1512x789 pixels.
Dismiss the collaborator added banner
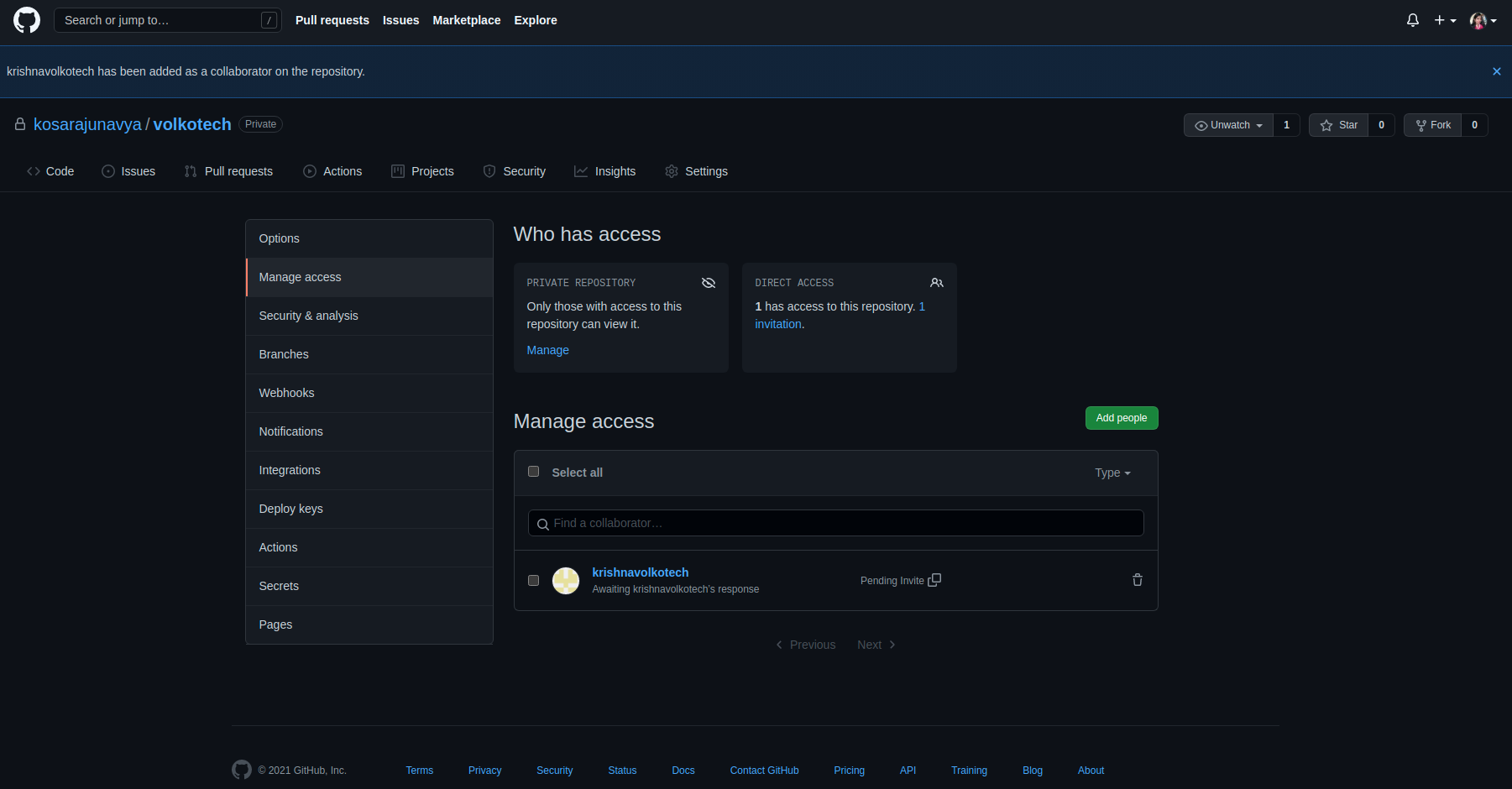[1496, 71]
